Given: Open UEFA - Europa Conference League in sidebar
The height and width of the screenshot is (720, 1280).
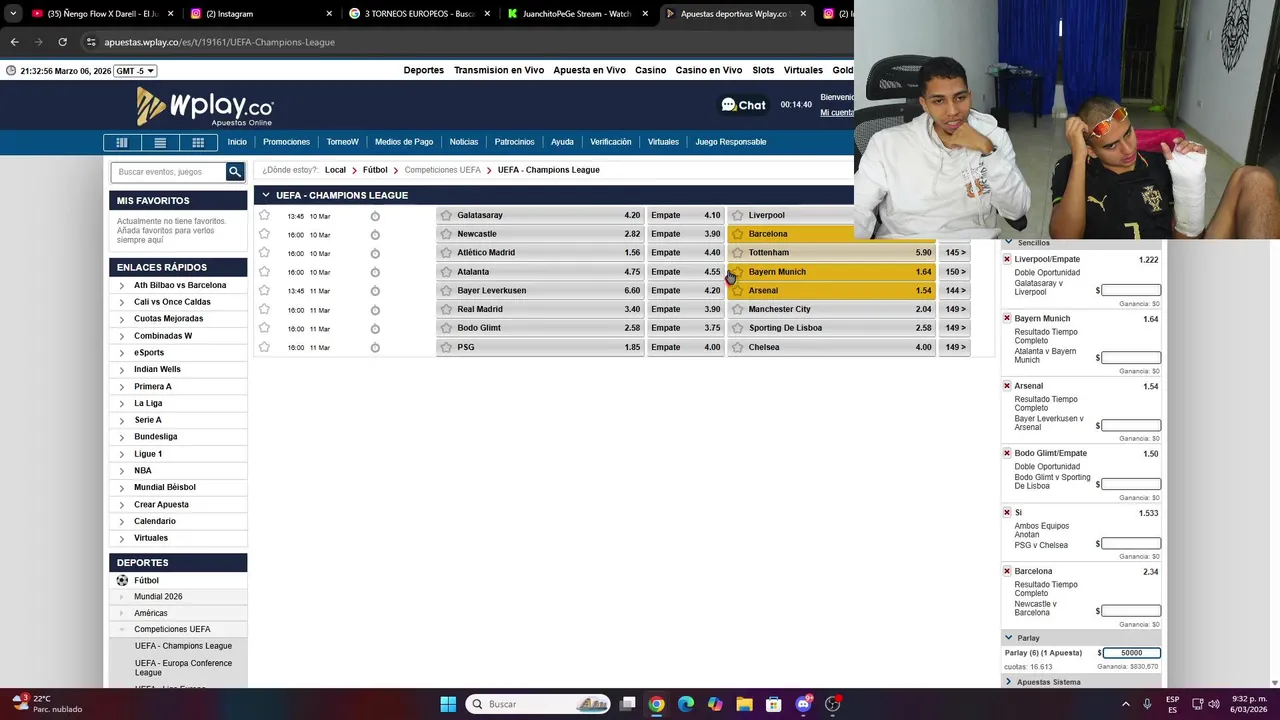Looking at the screenshot, I should [183, 668].
